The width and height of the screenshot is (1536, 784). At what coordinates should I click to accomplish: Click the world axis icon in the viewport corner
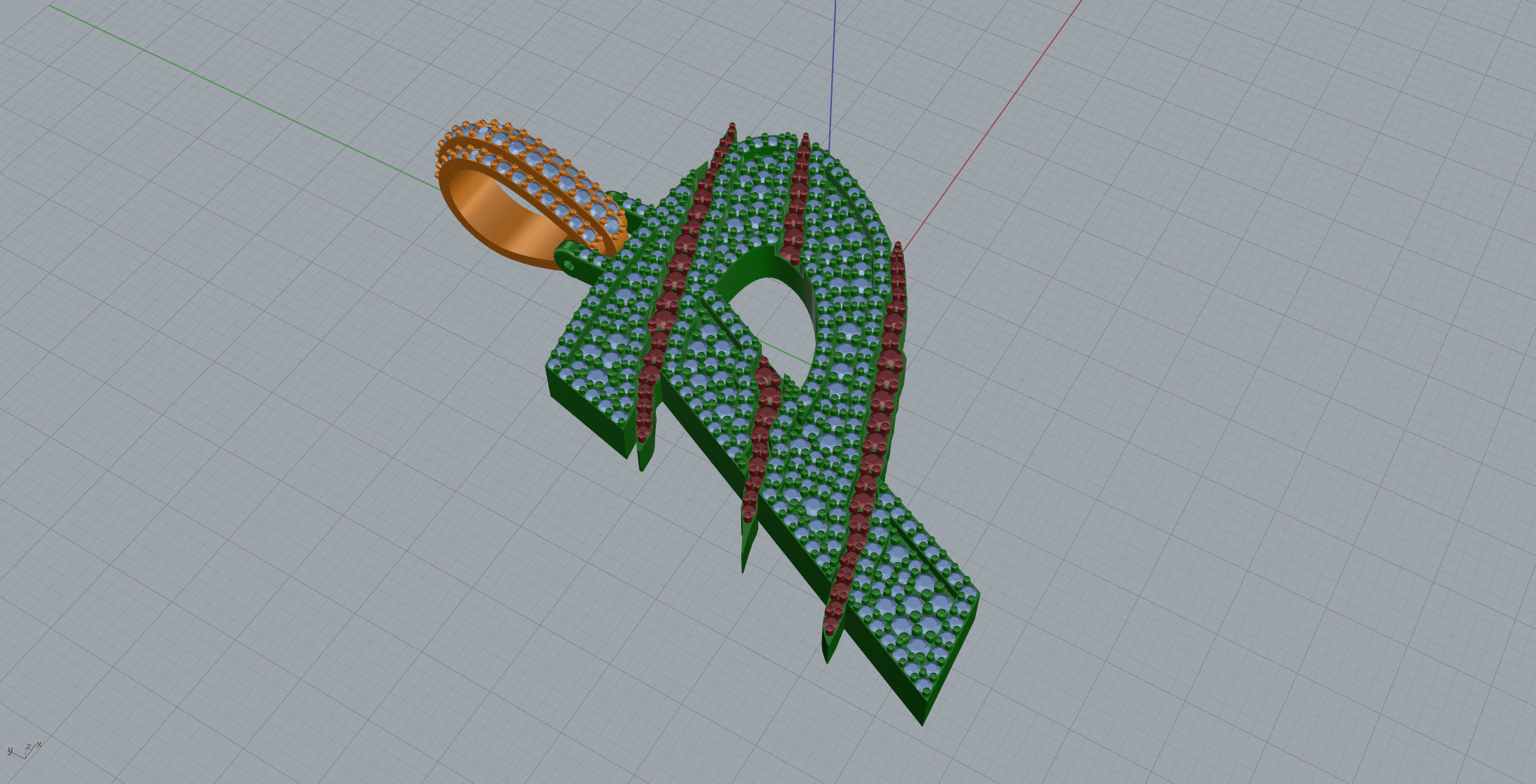pos(24,750)
